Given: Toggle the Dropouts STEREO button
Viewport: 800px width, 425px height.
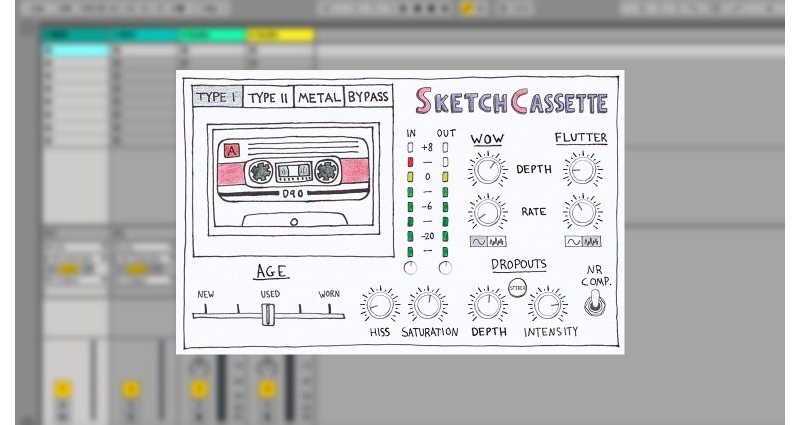Looking at the screenshot, I should (x=517, y=288).
